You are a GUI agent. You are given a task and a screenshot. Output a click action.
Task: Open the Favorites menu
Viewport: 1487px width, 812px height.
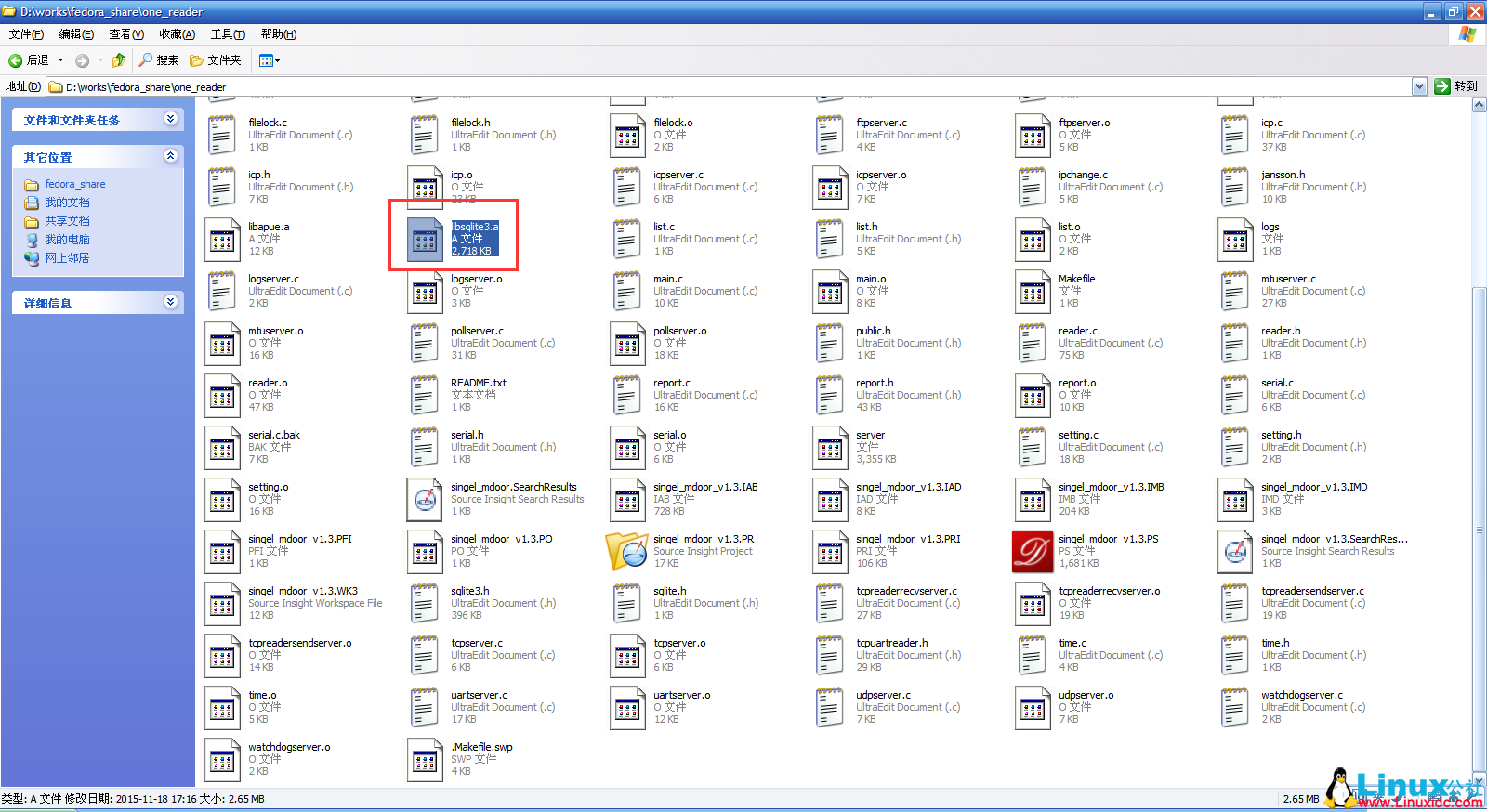point(177,34)
